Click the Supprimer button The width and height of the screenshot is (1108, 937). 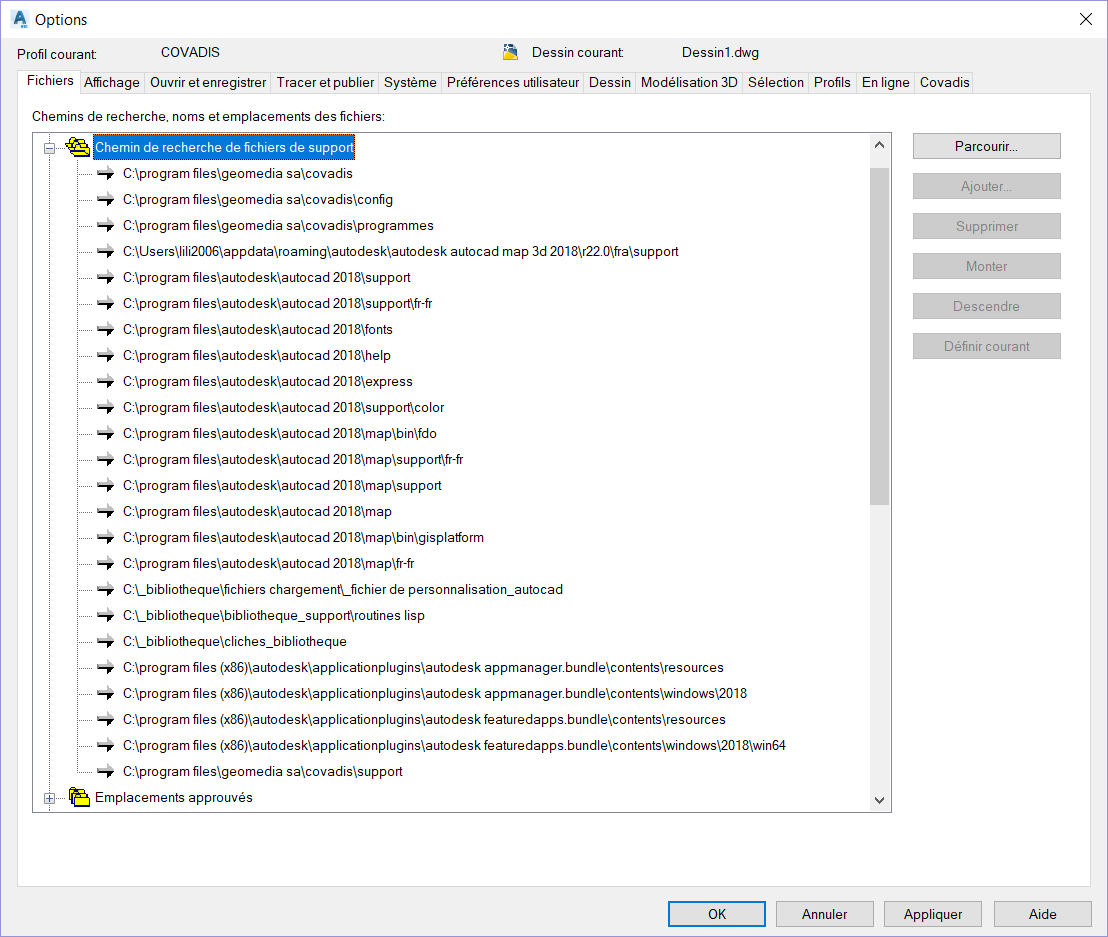986,226
